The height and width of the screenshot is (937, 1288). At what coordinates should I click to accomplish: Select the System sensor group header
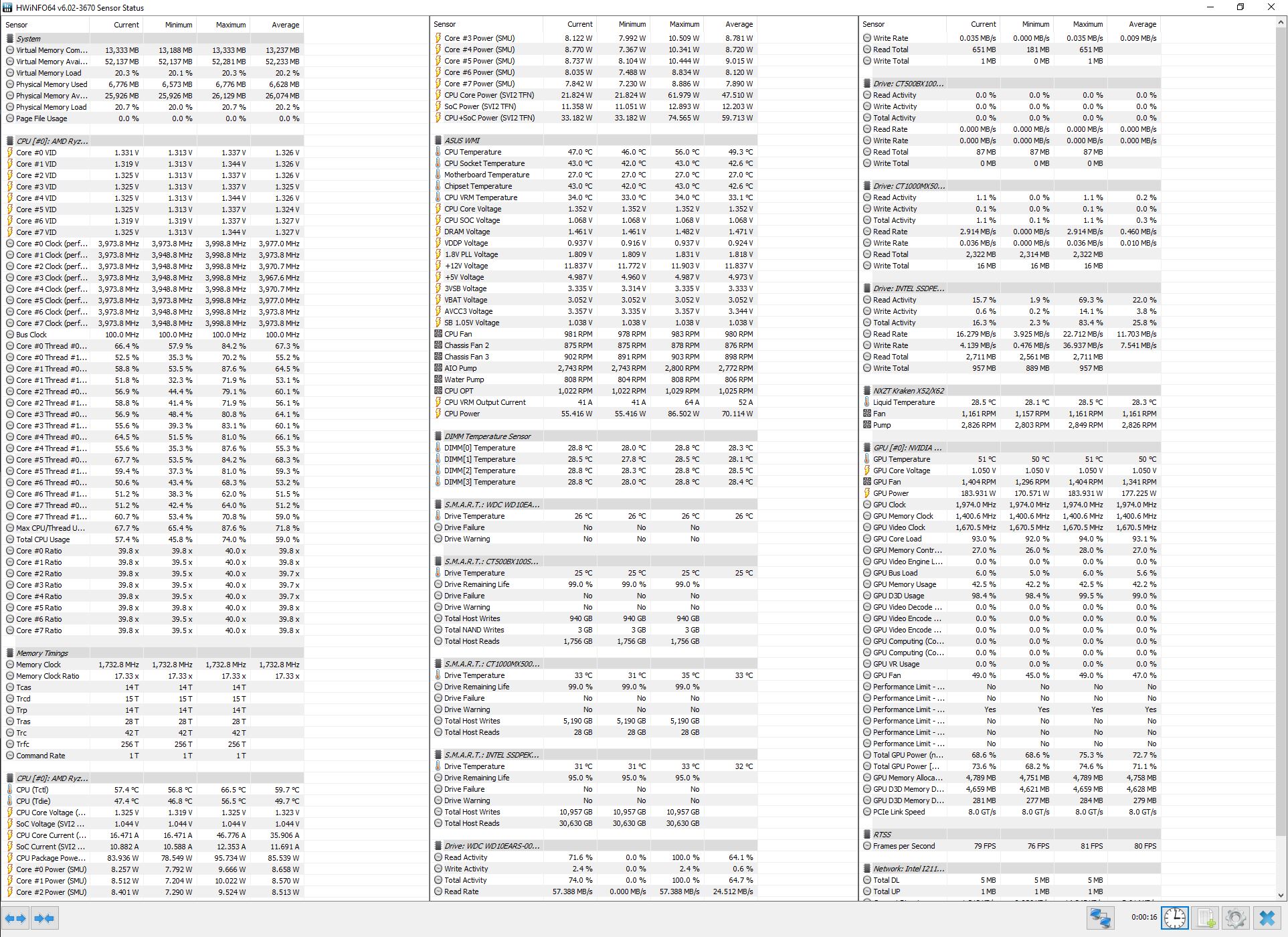tap(29, 39)
